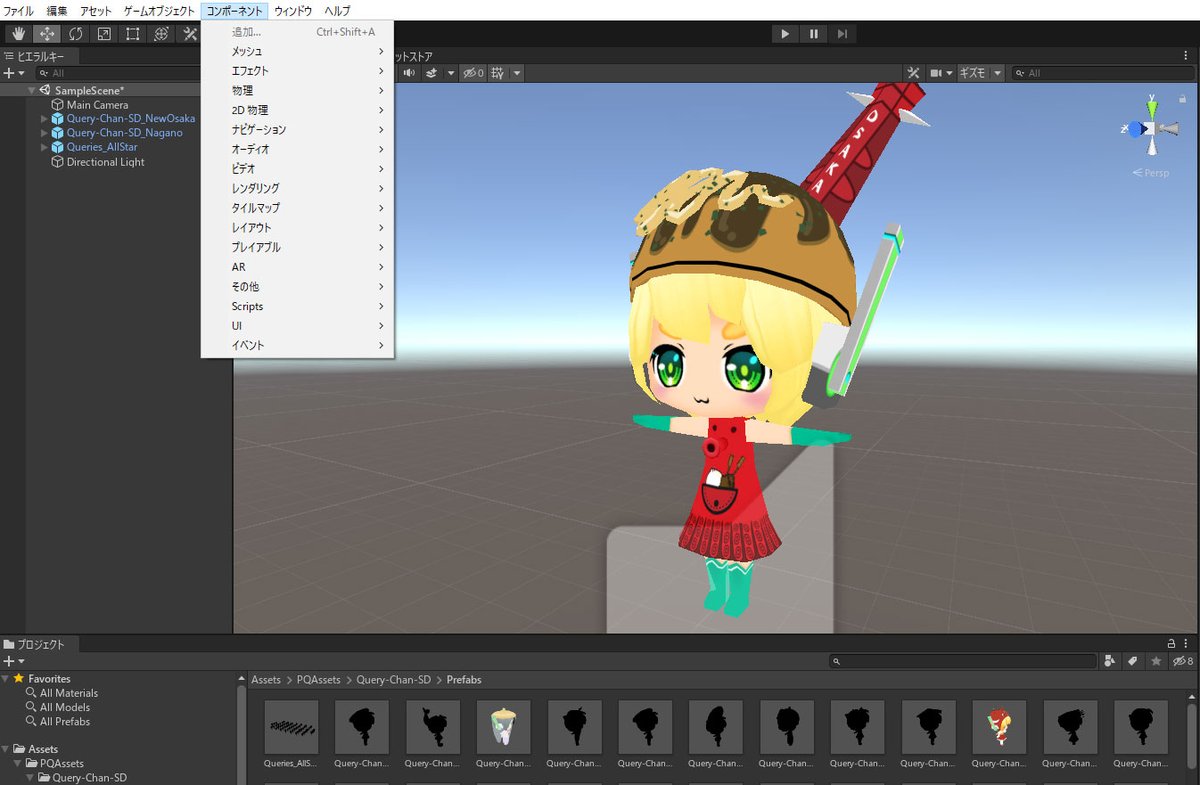Expand Queries_AllStar object
The image size is (1200, 785).
coord(44,147)
